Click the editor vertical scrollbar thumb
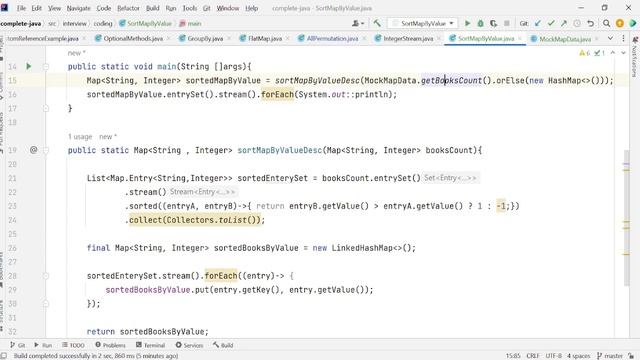This screenshot has width=640, height=360. coord(626,218)
